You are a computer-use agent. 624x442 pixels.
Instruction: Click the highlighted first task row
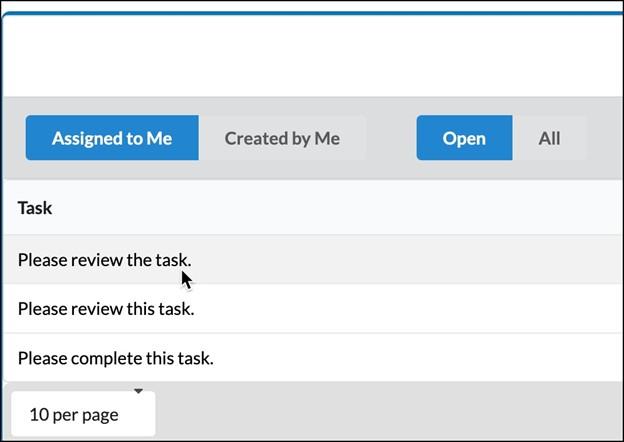pos(313,259)
